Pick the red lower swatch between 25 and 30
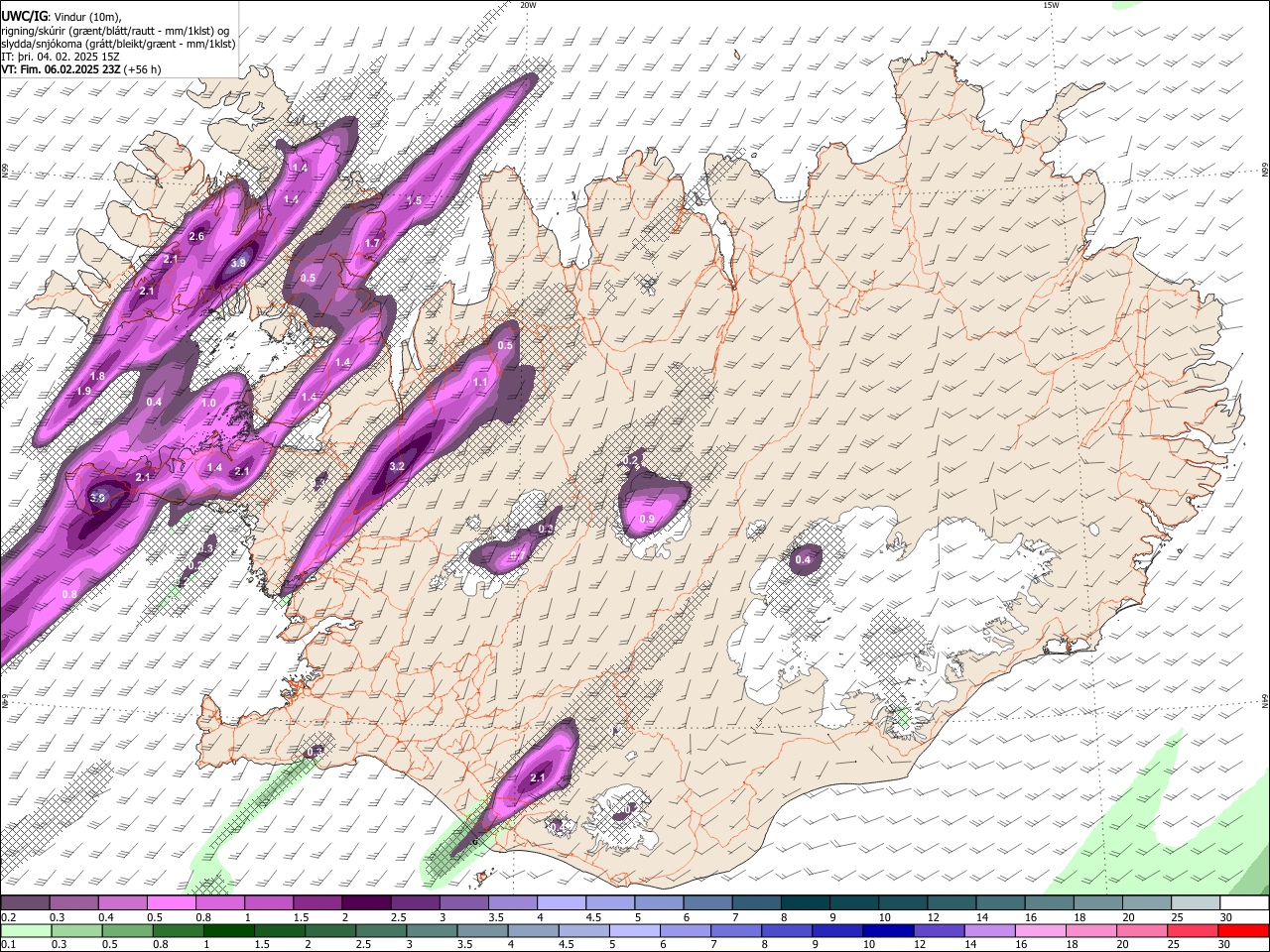The height and width of the screenshot is (952, 1270). click(1192, 930)
